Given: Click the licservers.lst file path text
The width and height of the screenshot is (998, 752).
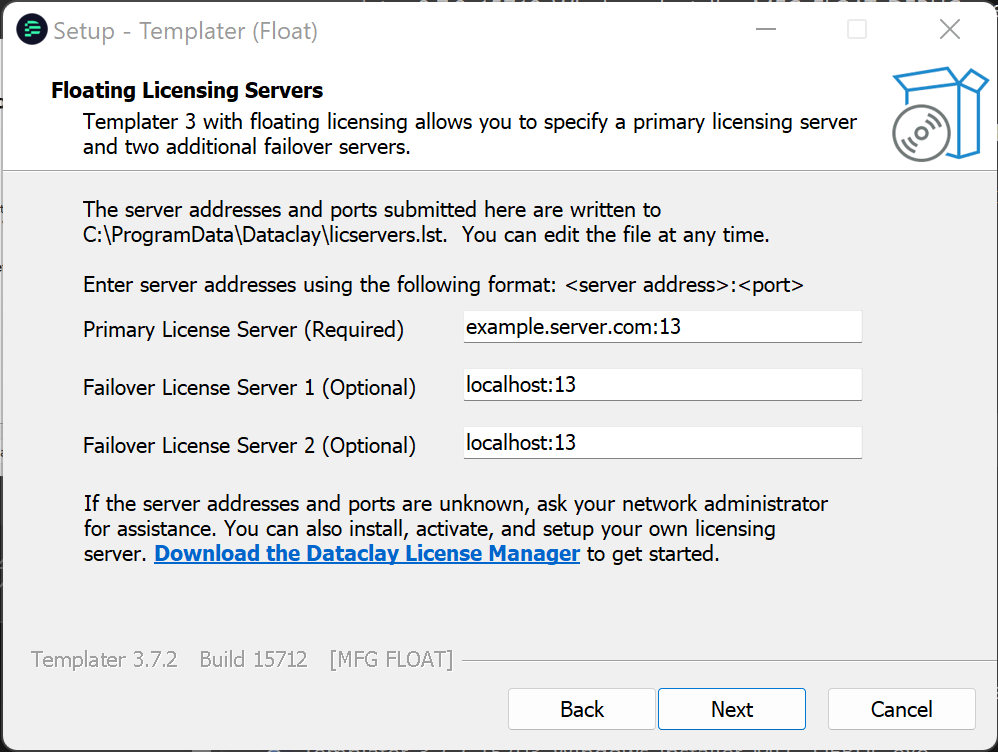Looking at the screenshot, I should (x=265, y=235).
